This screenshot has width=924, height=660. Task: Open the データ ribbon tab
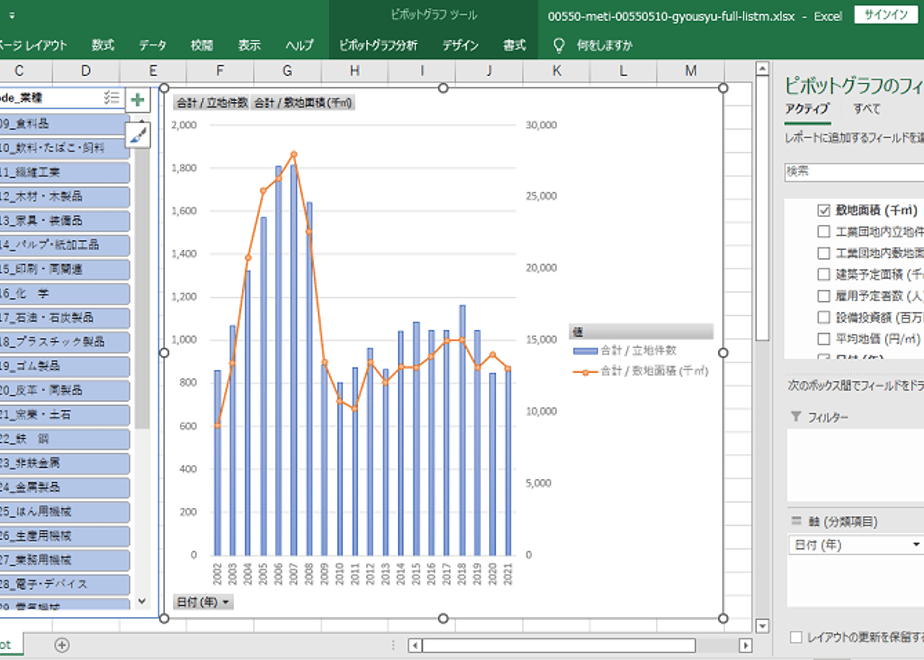[x=153, y=45]
